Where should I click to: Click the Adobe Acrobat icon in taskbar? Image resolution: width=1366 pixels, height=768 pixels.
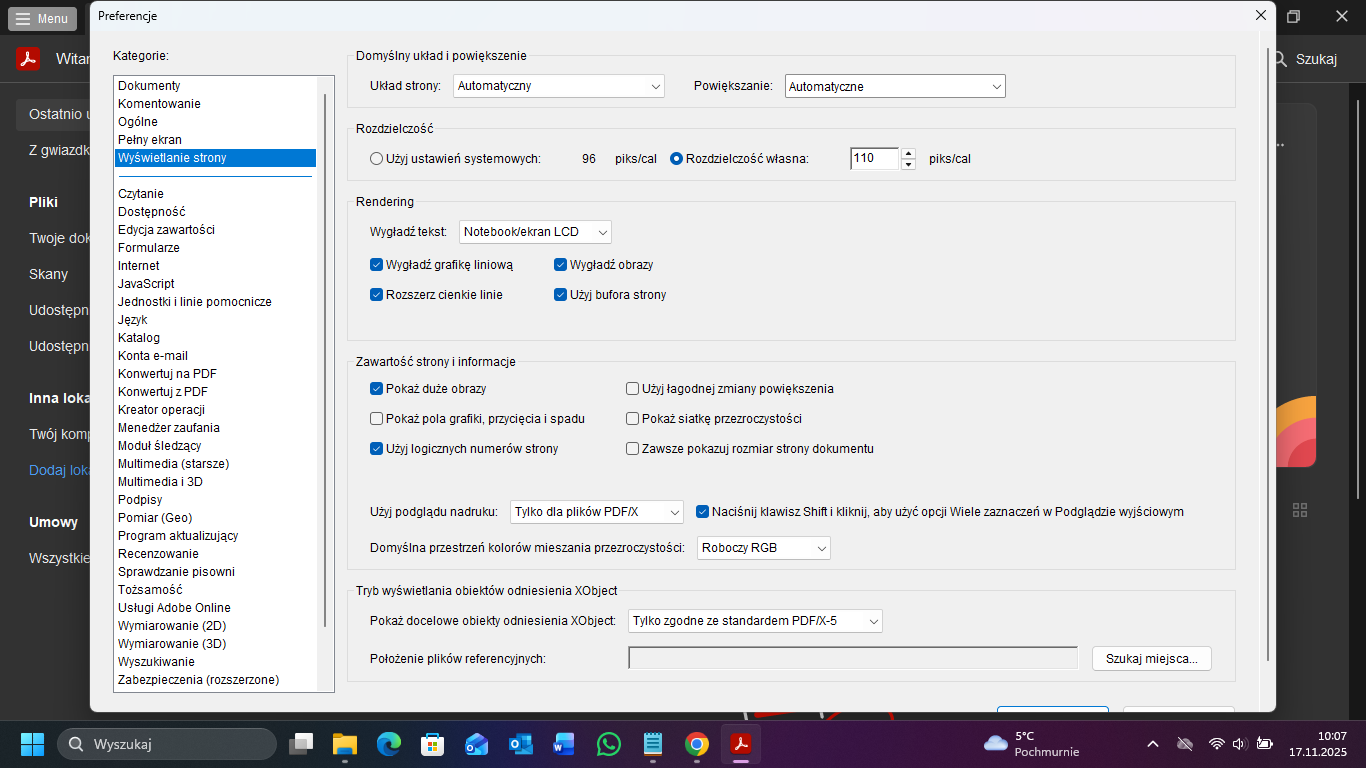point(741,744)
